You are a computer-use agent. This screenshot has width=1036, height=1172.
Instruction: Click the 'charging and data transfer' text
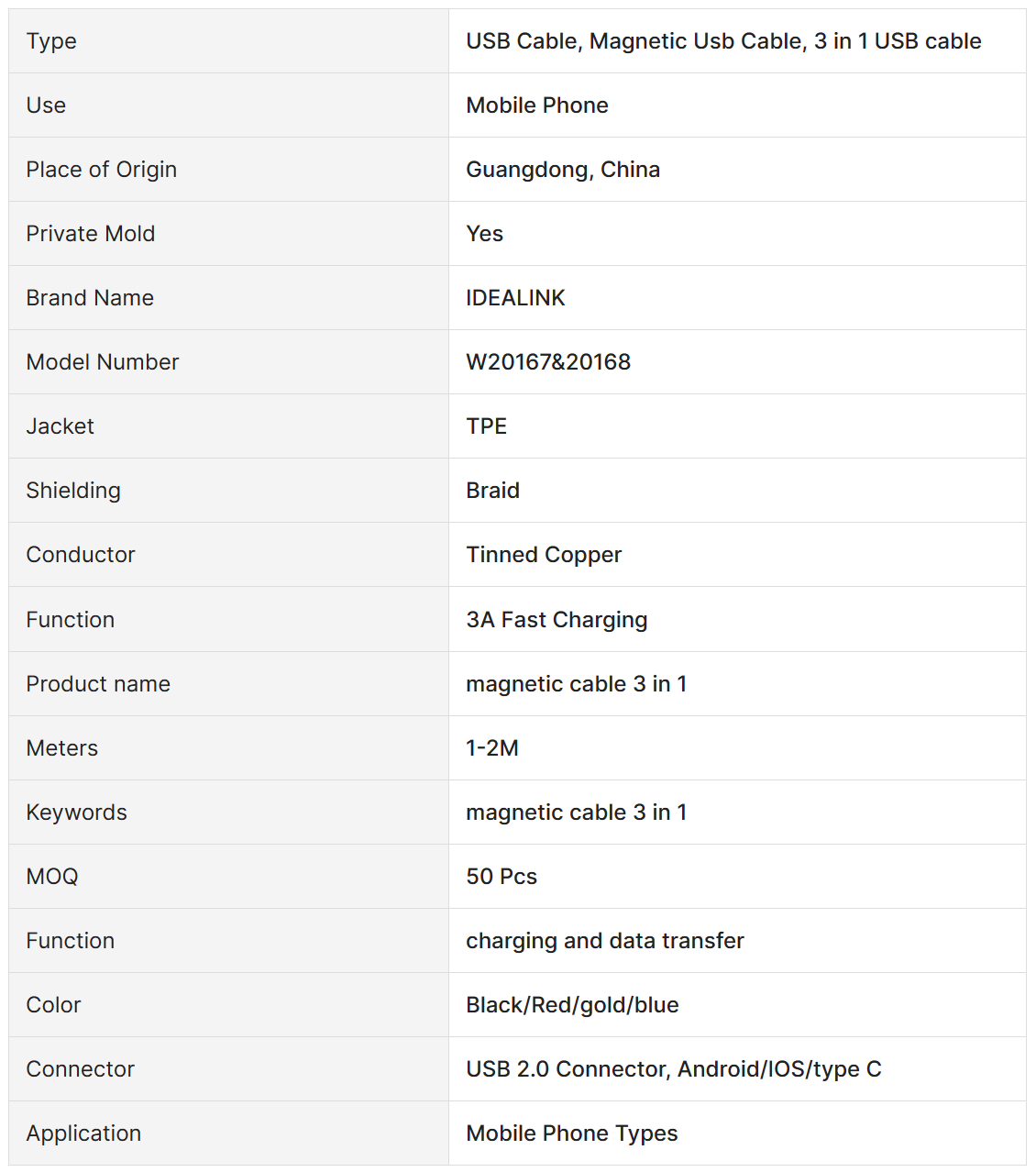tap(604, 941)
